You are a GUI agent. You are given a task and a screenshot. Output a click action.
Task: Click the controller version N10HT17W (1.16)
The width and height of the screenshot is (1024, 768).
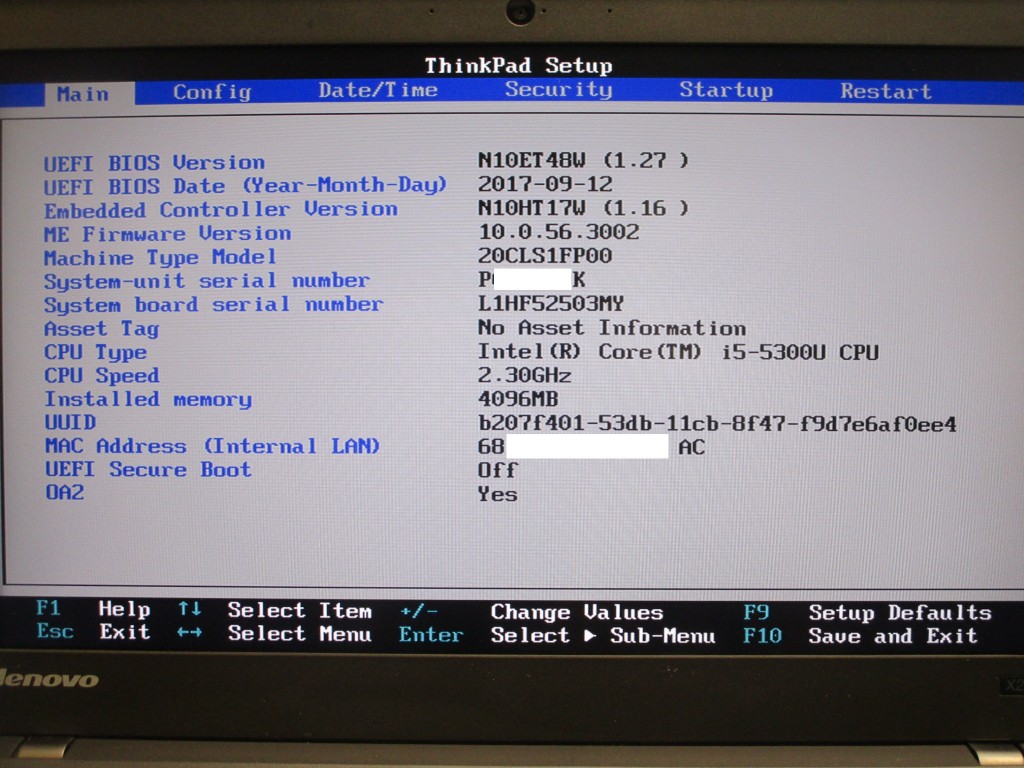583,208
